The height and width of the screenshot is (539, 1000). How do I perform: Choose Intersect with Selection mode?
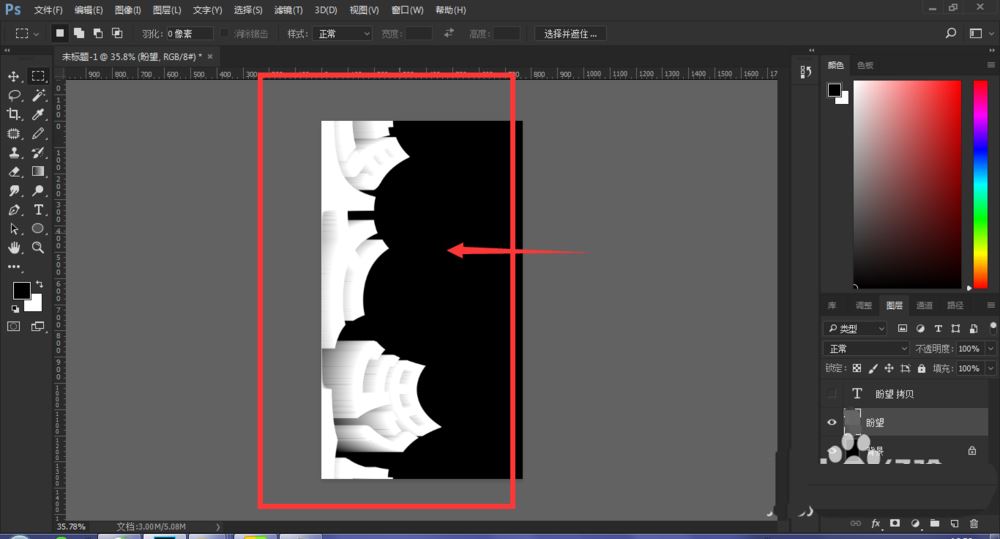point(117,33)
